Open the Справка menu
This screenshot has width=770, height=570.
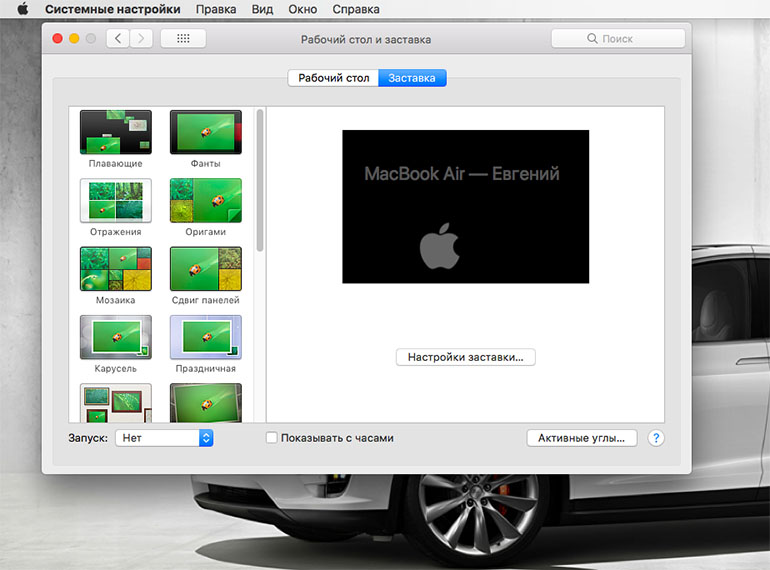coord(356,9)
